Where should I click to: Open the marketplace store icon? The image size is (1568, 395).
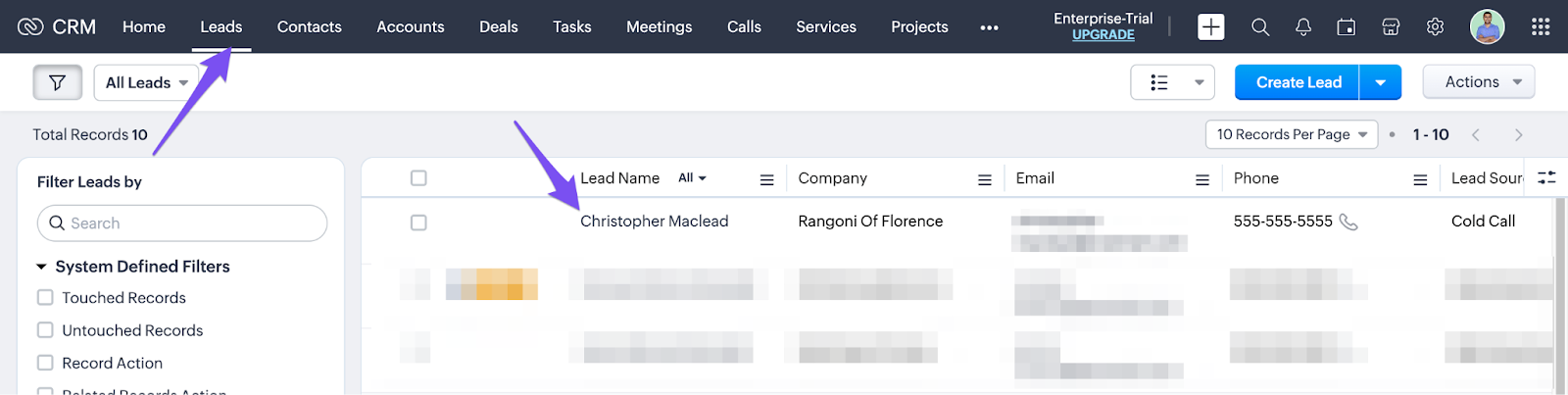click(x=1391, y=27)
